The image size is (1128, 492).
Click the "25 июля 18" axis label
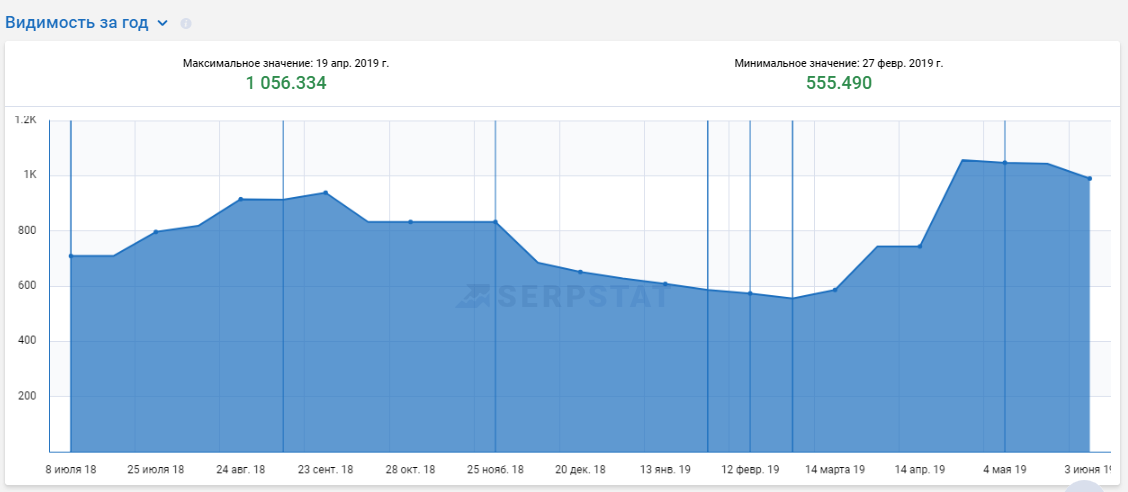pos(155,470)
